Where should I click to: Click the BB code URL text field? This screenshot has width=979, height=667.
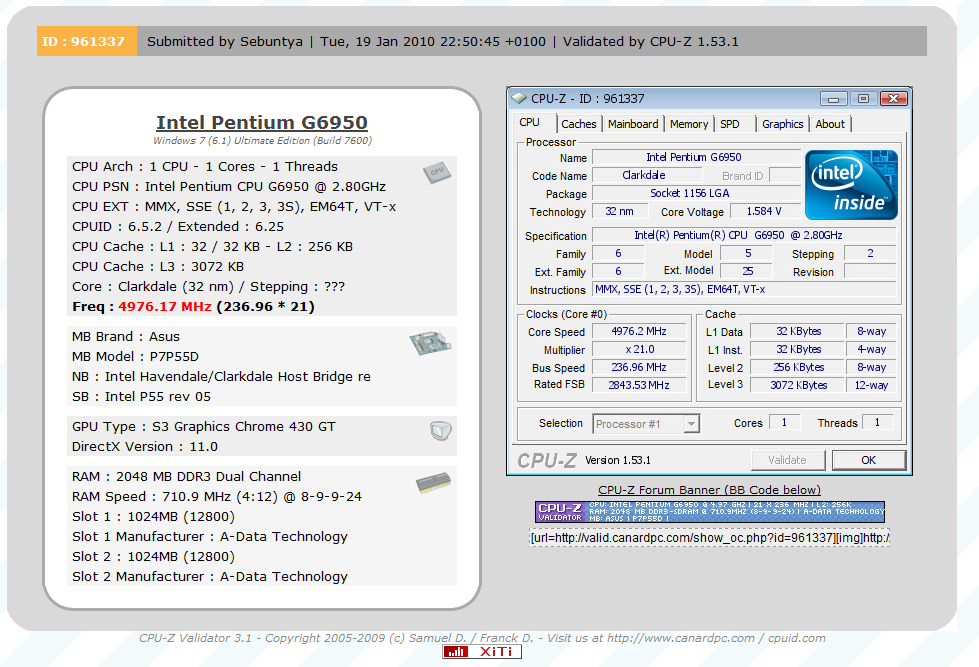(709, 538)
